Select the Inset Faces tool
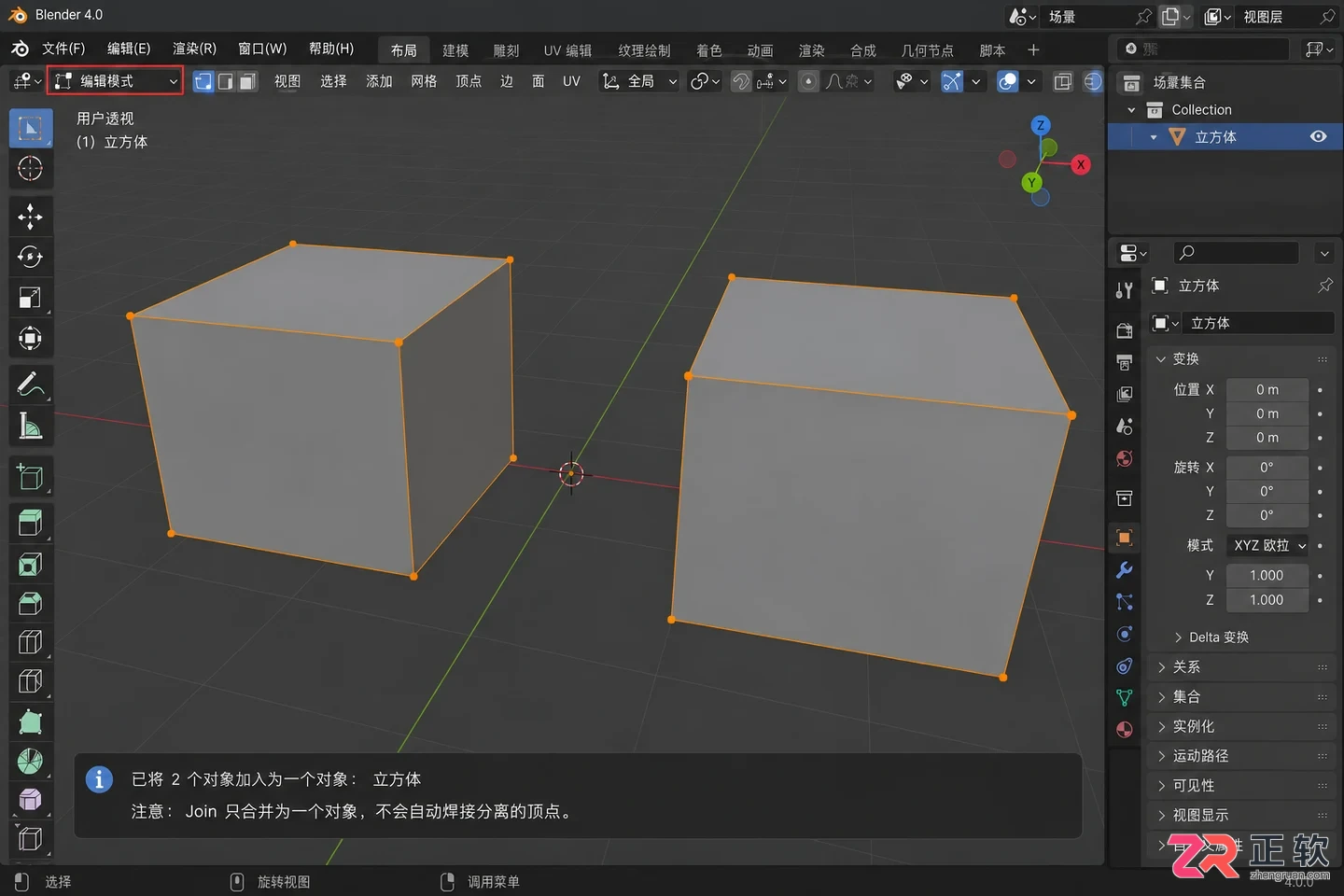 (31, 564)
